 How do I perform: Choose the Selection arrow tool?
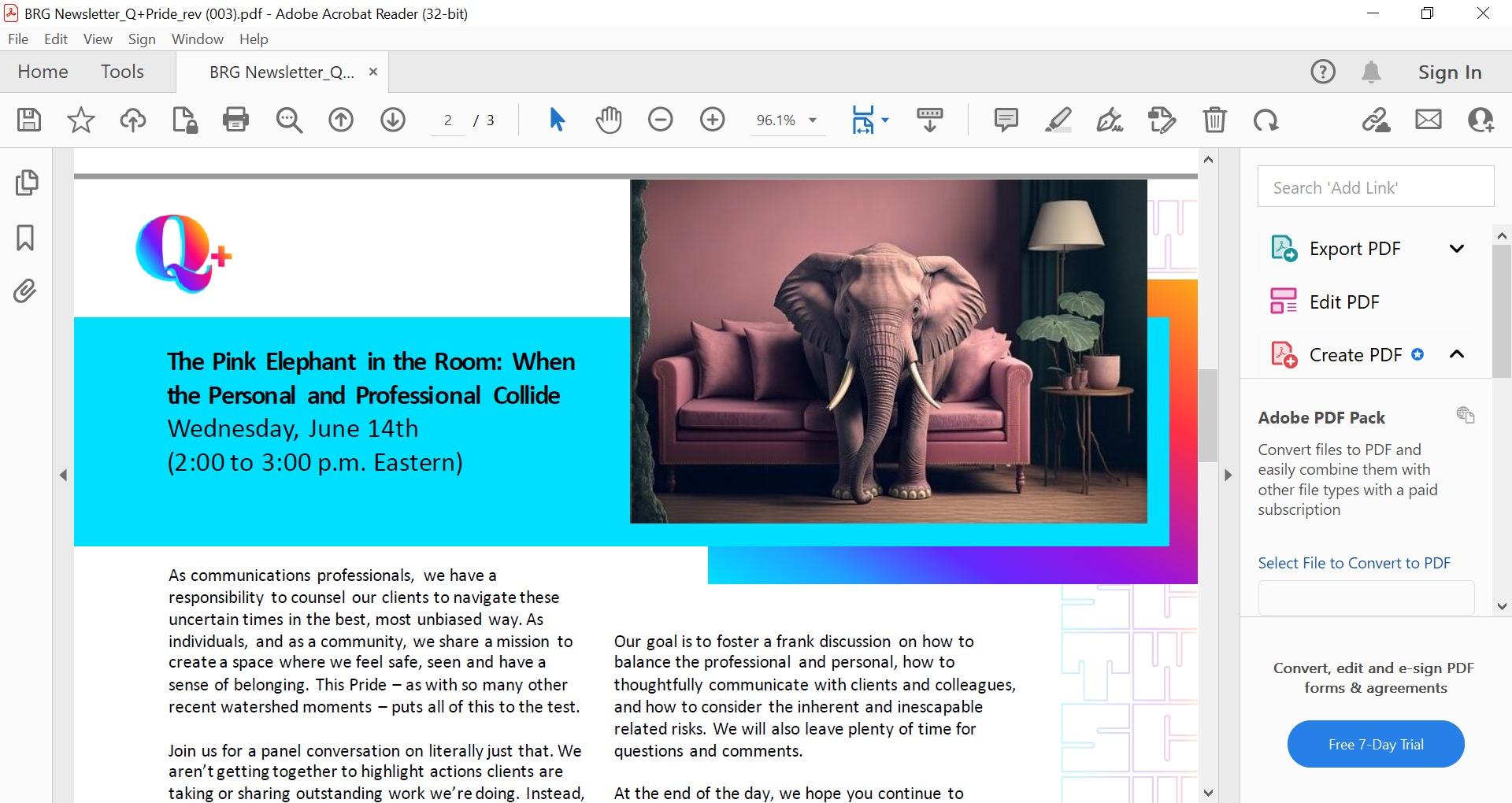click(x=557, y=120)
